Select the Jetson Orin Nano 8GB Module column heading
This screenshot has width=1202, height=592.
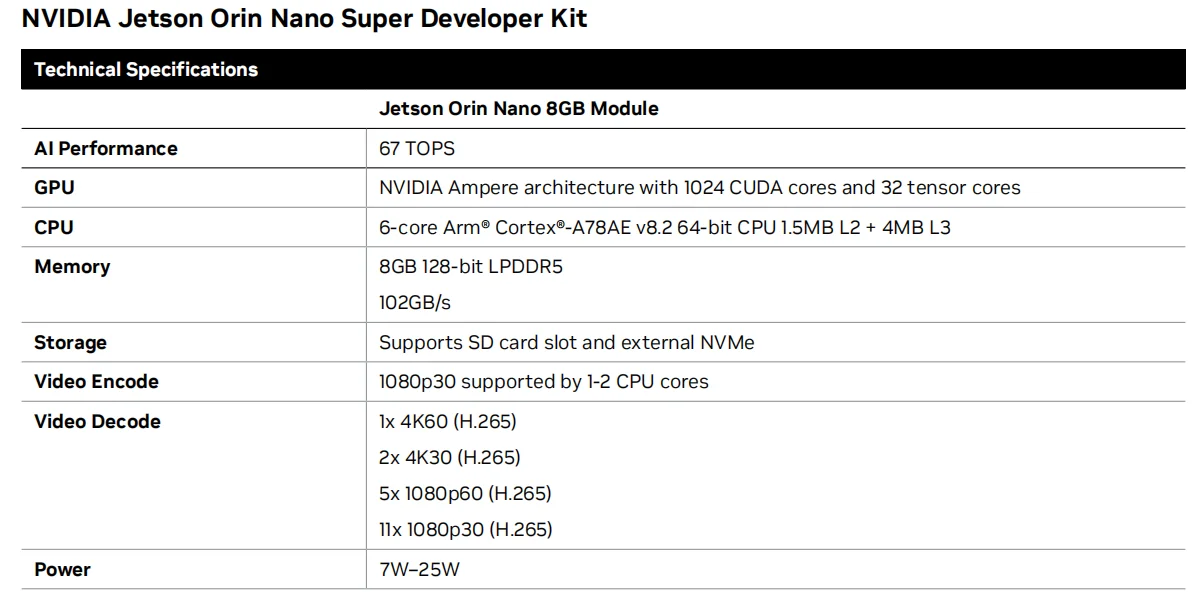(518, 108)
